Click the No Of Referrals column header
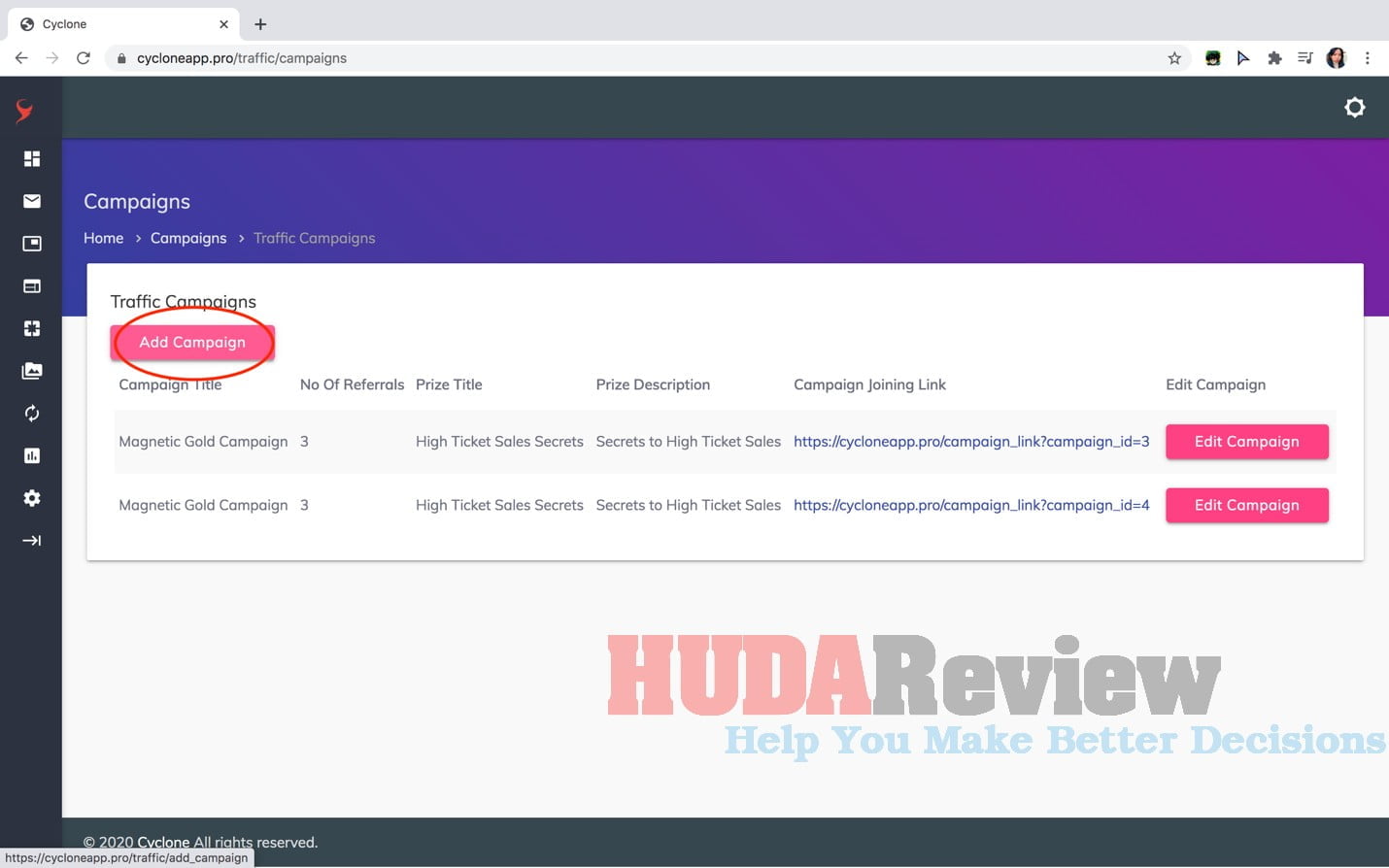Screen dimensions: 1389x868 (x=352, y=385)
